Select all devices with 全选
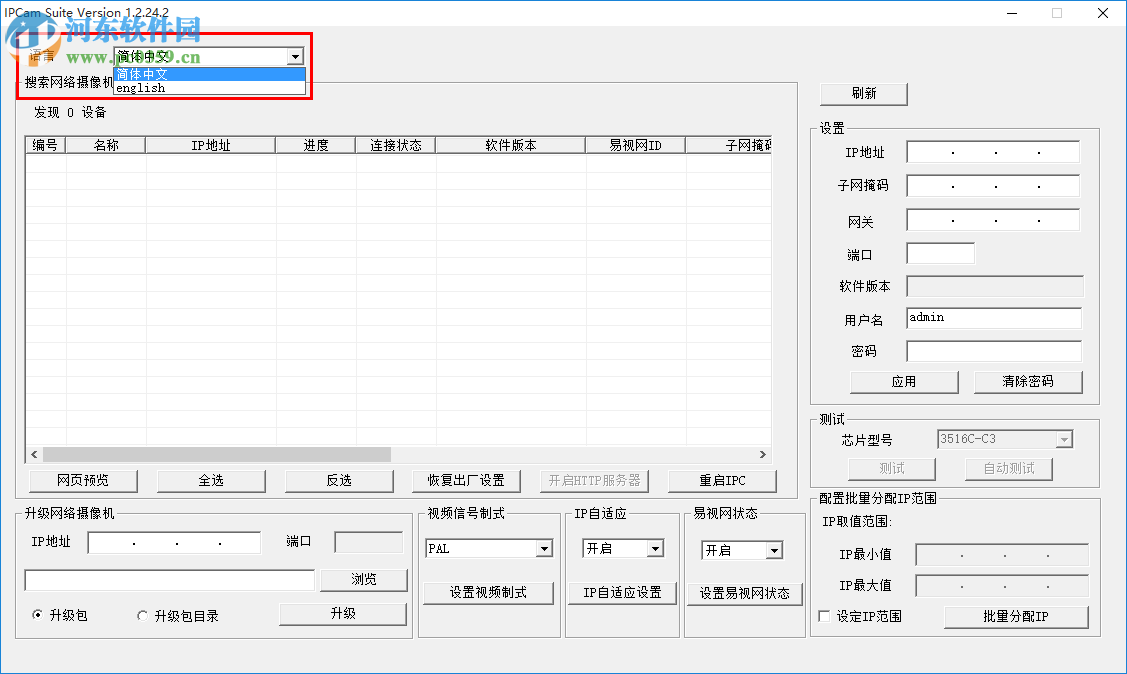This screenshot has width=1127, height=674. pyautogui.click(x=211, y=480)
